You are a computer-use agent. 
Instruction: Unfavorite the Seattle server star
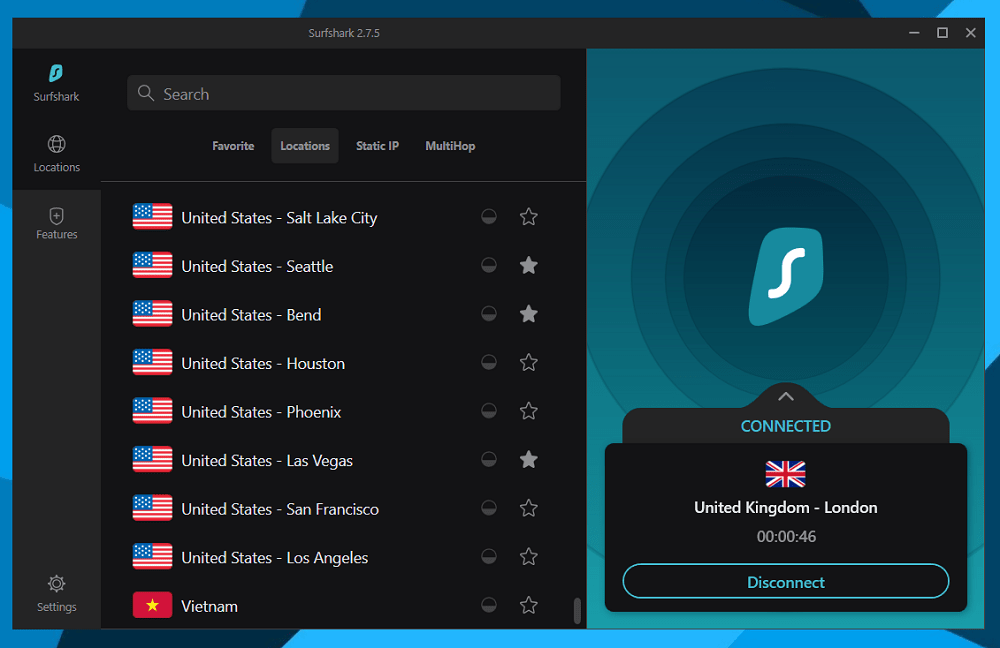[529, 265]
